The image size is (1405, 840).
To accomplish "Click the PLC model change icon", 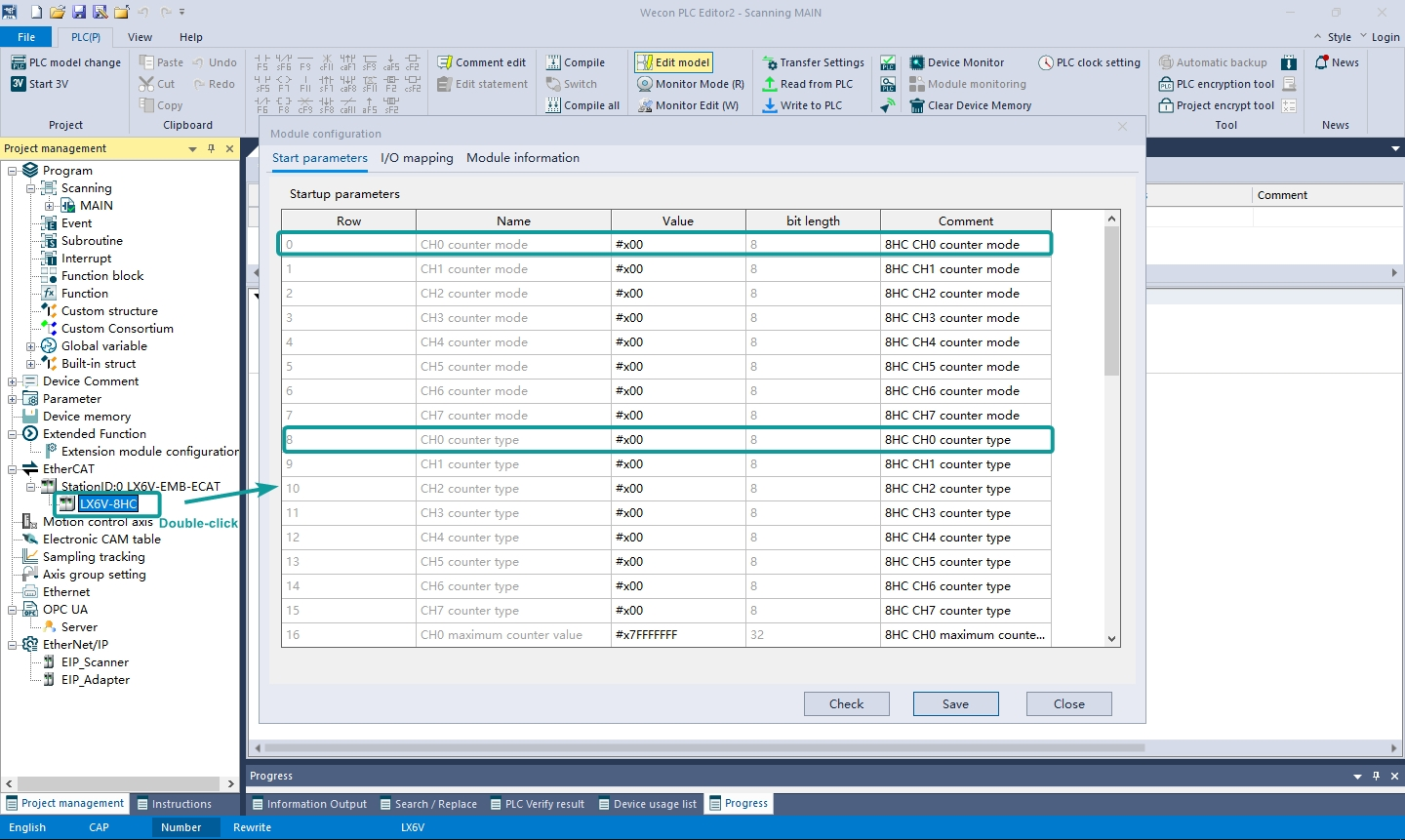I will coord(18,62).
